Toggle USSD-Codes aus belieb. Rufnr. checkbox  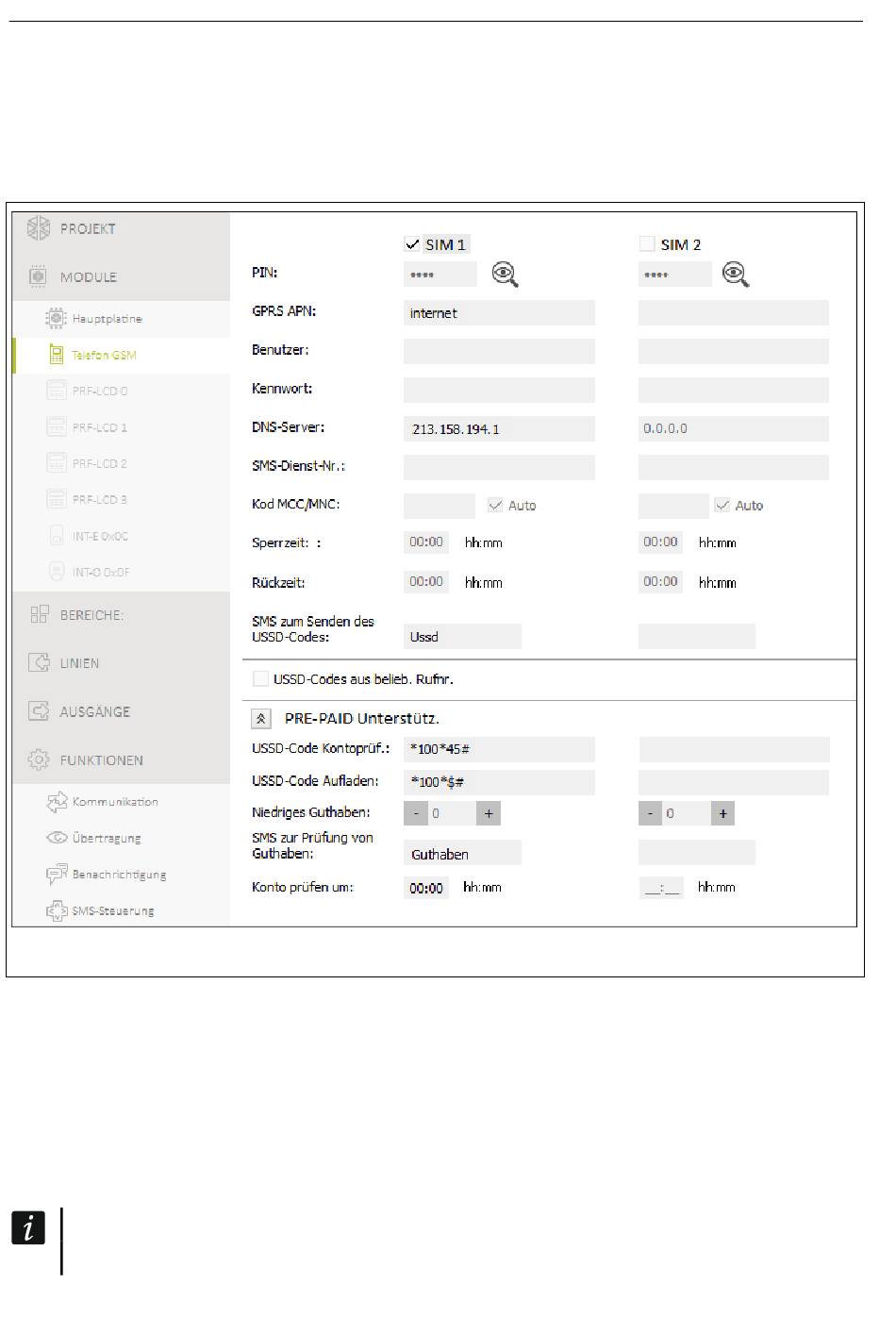click(x=260, y=679)
